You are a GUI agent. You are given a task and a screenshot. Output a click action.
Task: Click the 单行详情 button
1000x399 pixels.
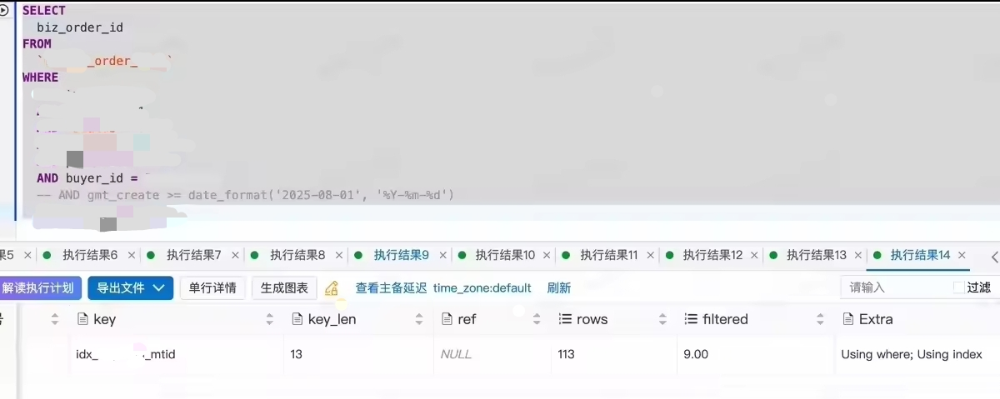213,288
